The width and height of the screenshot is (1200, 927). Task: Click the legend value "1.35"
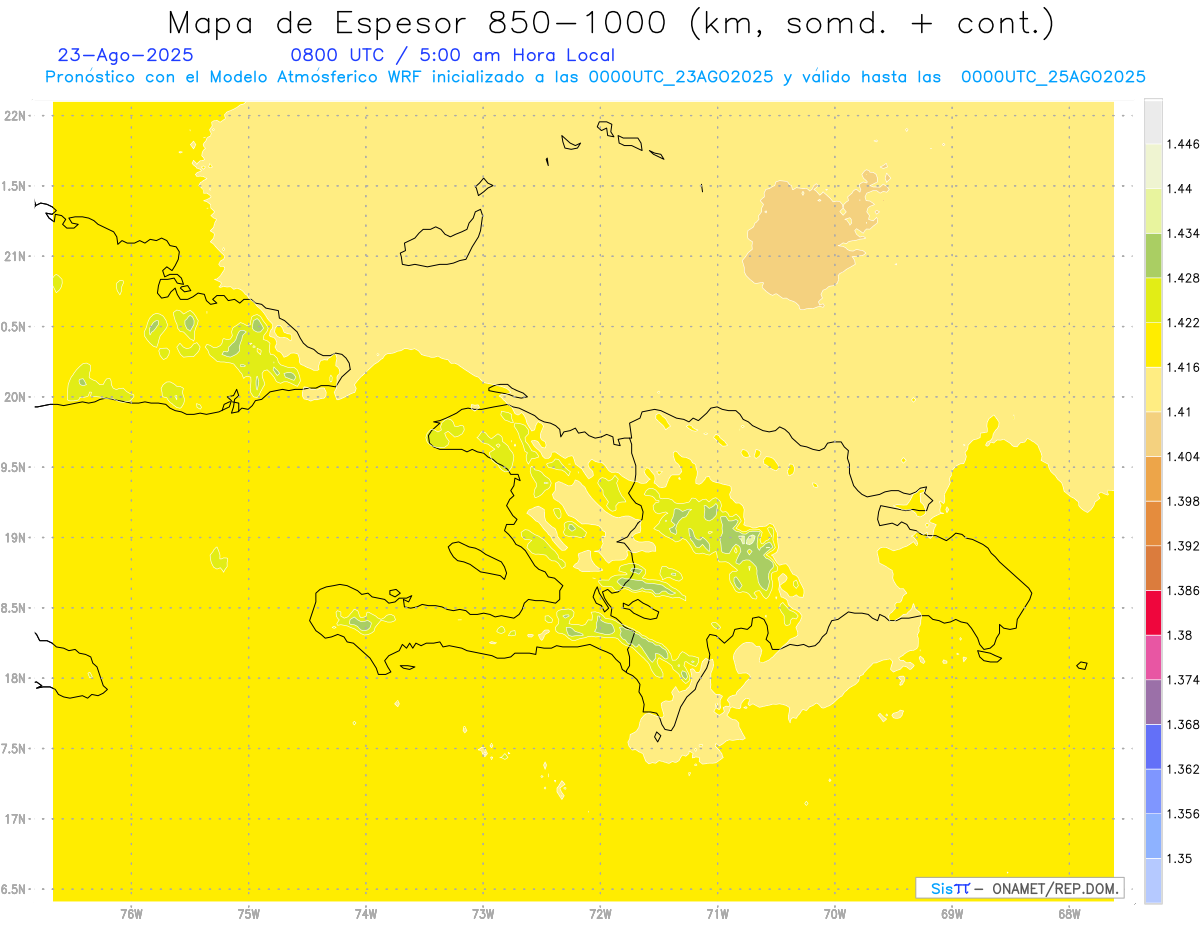click(1179, 858)
